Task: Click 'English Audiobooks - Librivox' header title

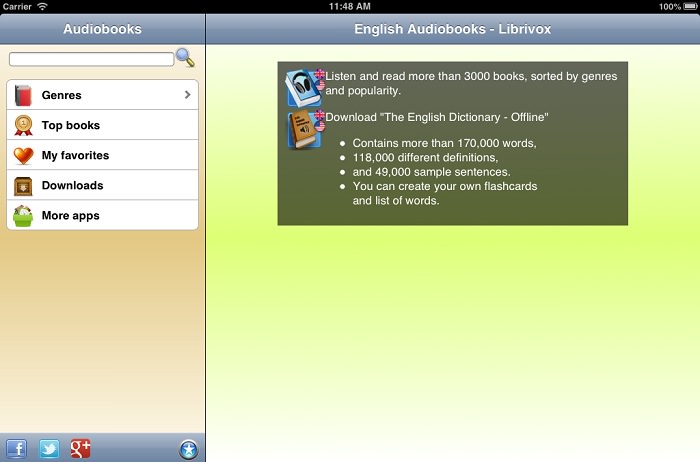Action: (453, 29)
